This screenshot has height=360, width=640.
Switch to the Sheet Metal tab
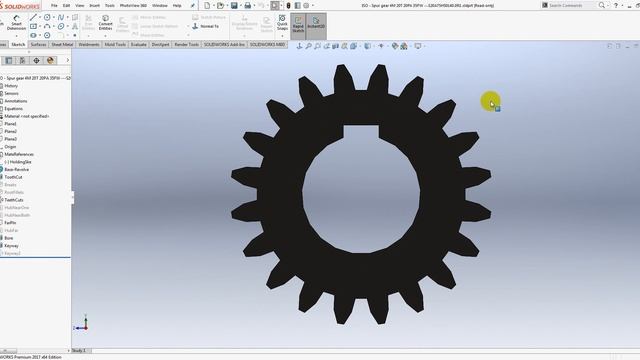62,44
